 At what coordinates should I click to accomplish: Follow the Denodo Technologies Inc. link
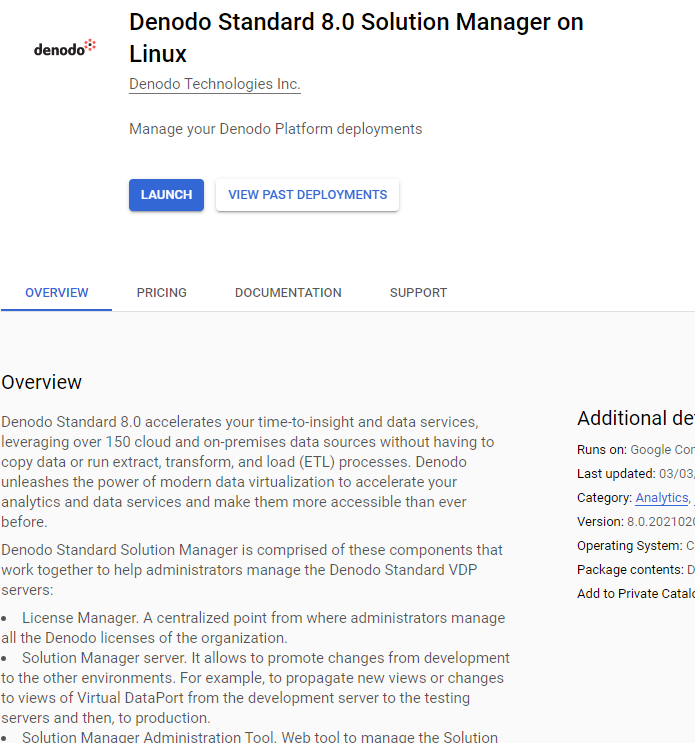coord(215,84)
